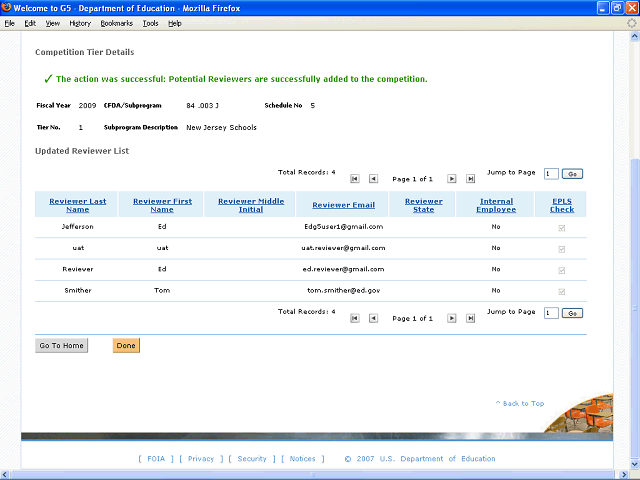Click the bottom last-page pagination icon
640x480 pixels.
[x=471, y=318]
